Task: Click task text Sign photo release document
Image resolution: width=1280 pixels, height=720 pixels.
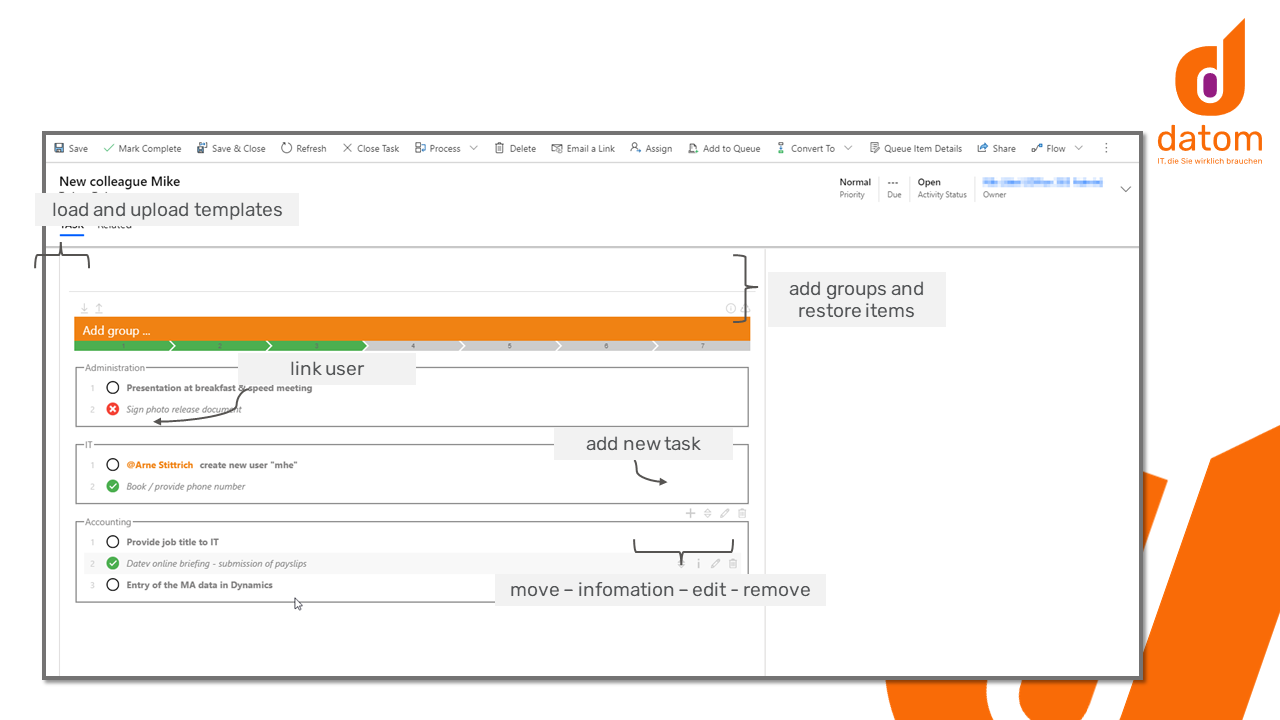Action: point(184,409)
